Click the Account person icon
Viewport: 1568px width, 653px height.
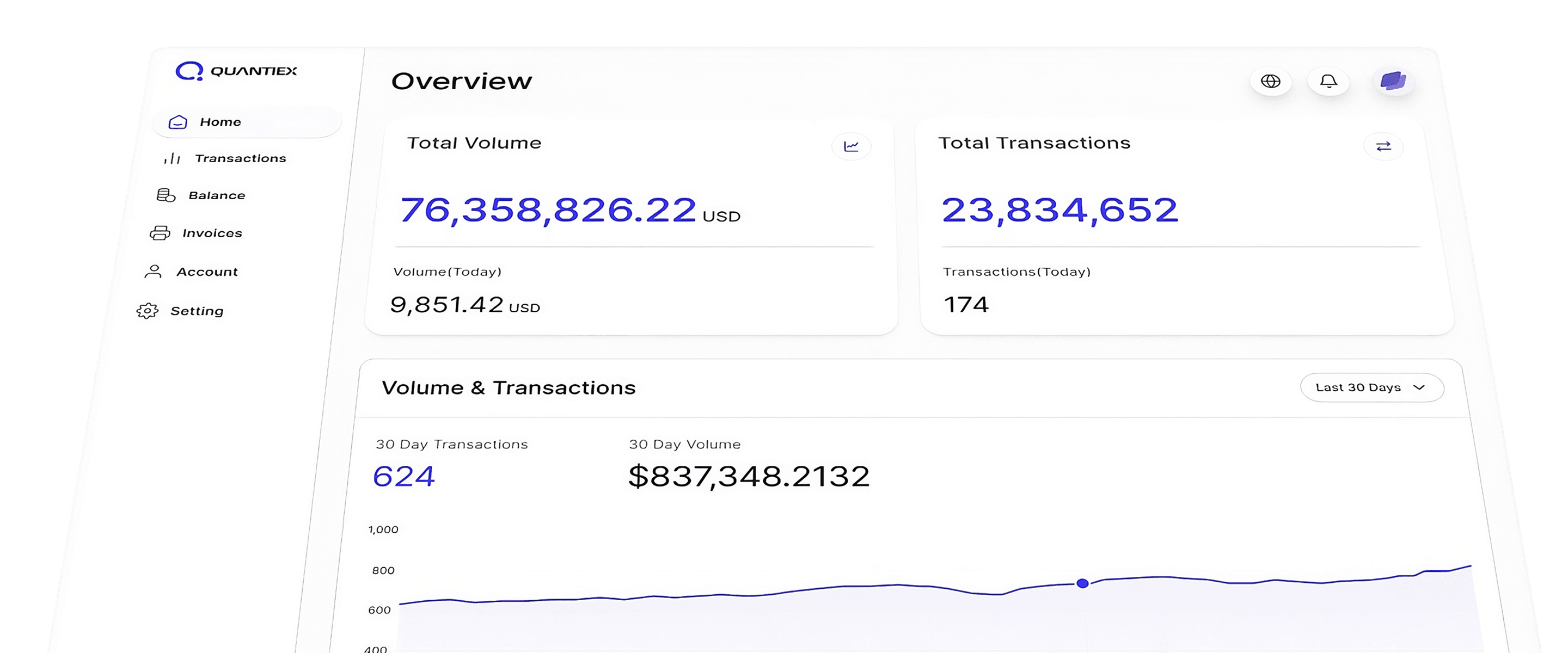coord(154,272)
